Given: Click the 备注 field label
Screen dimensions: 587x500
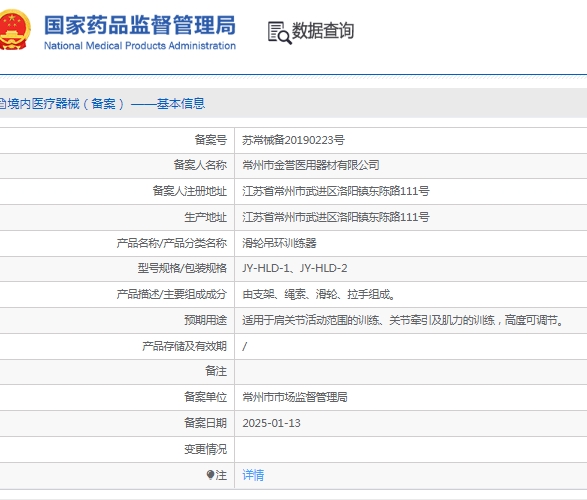Looking at the screenshot, I should pos(216,371).
